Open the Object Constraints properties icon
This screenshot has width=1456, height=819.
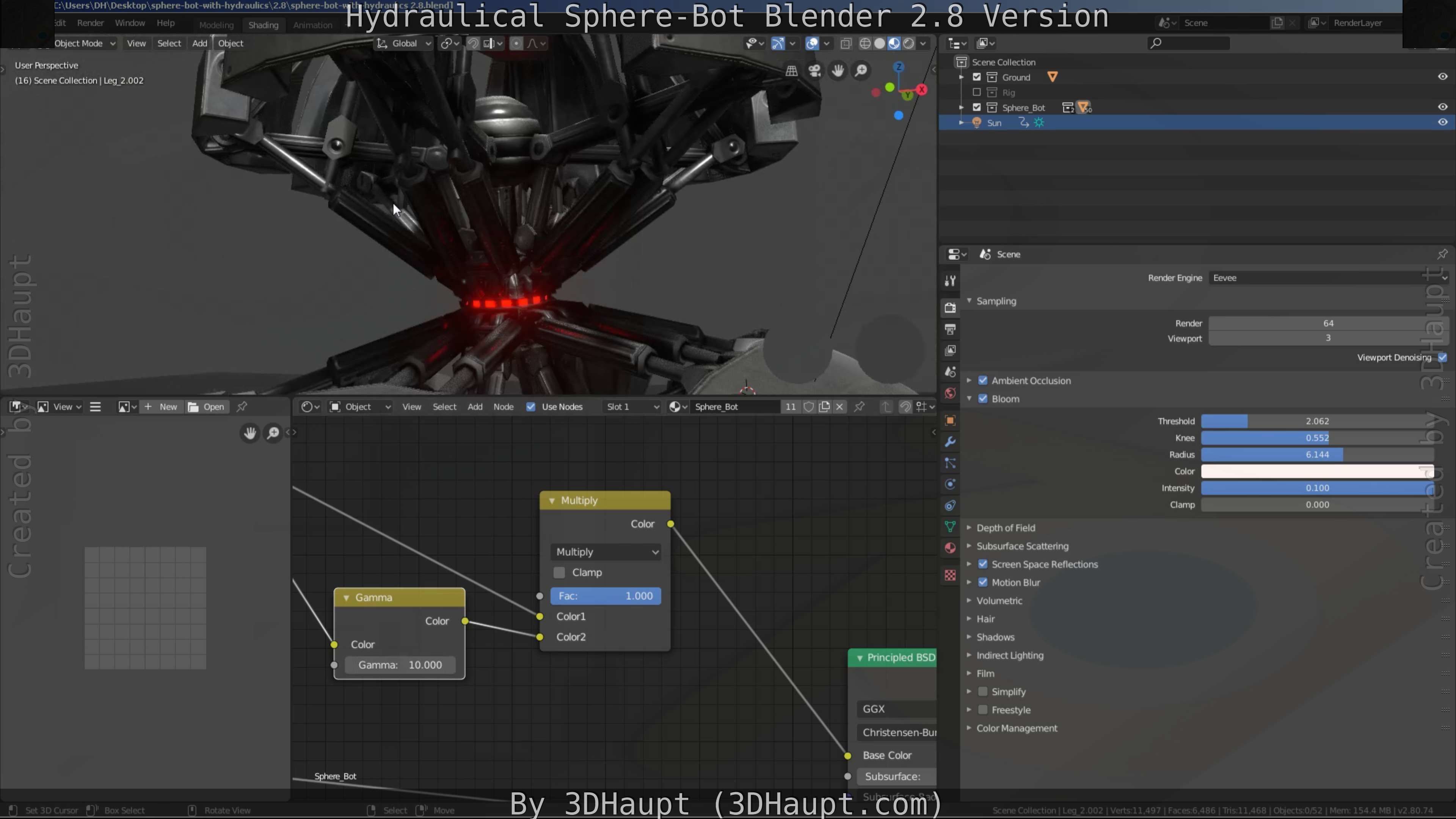950,506
